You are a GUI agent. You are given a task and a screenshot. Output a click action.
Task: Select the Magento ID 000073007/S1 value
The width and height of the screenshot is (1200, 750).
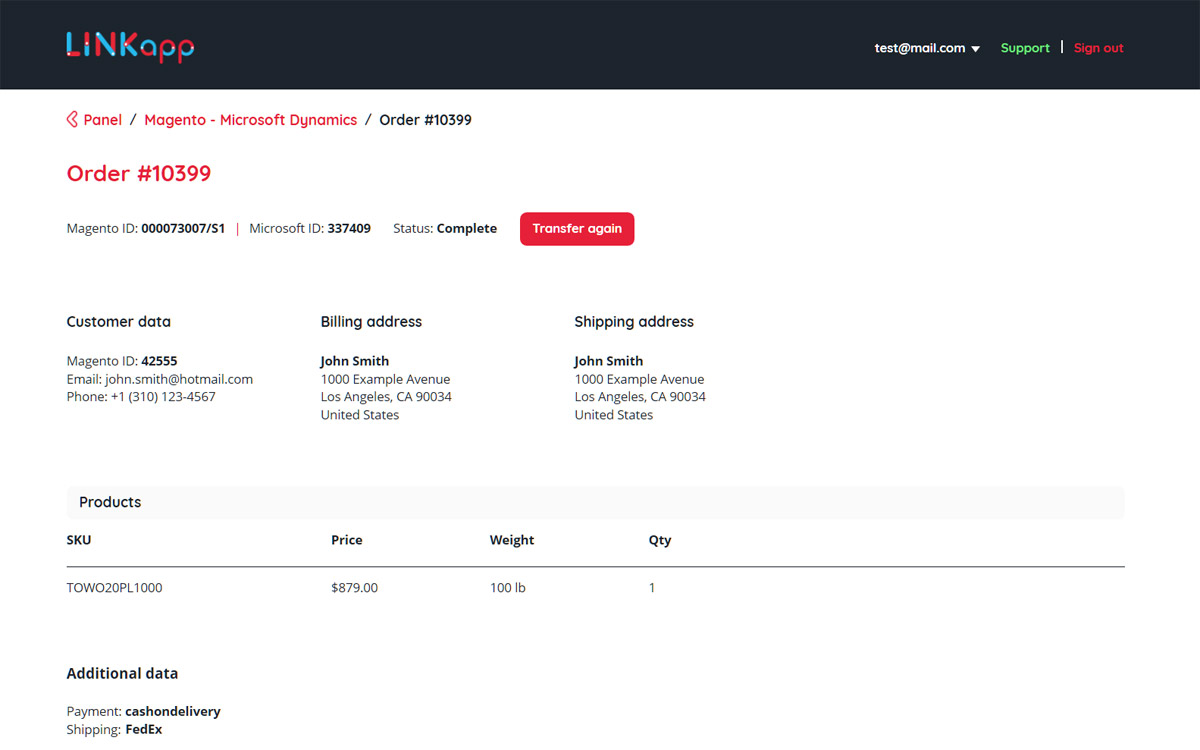coord(183,229)
